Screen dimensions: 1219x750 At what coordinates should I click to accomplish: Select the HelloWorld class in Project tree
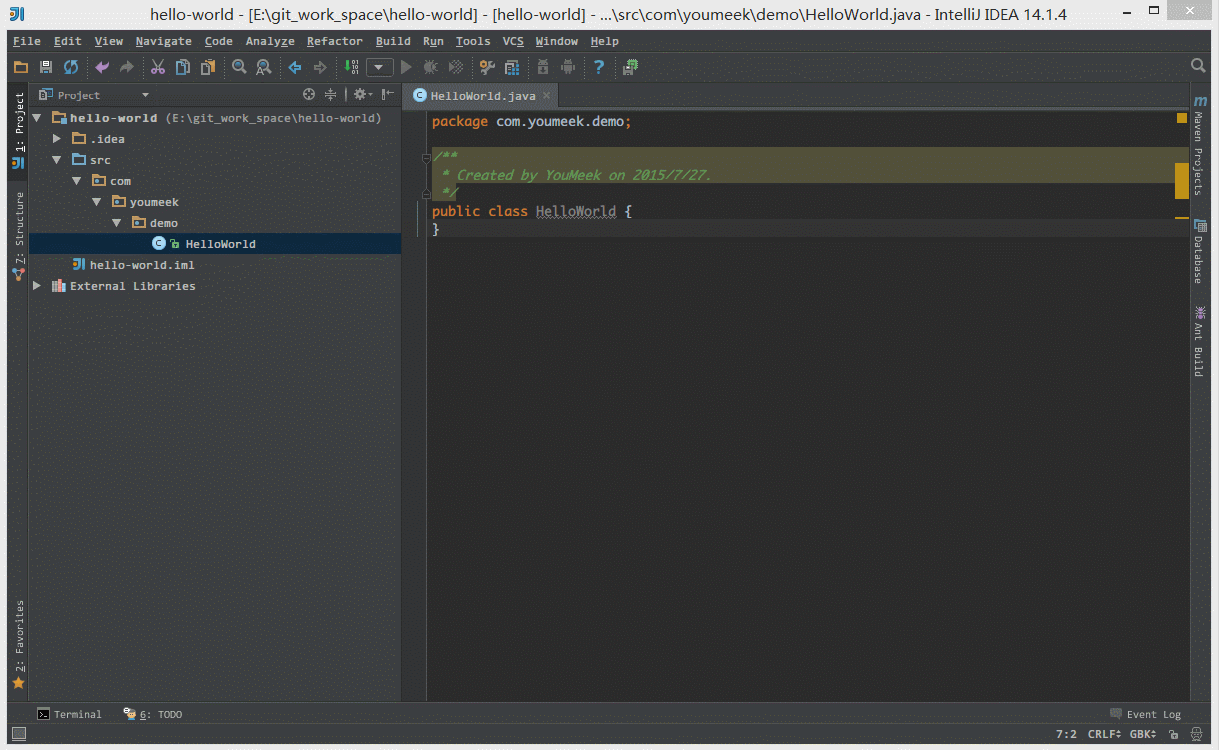tap(220, 243)
